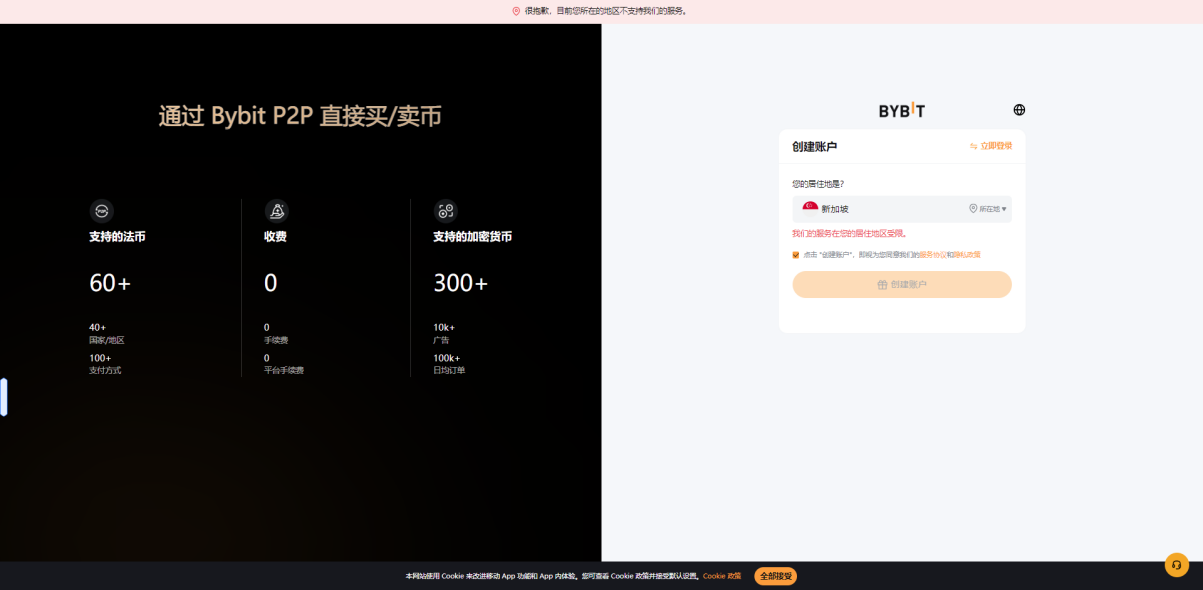Click the location pin beside 所在地
The image size is (1203, 590).
973,209
